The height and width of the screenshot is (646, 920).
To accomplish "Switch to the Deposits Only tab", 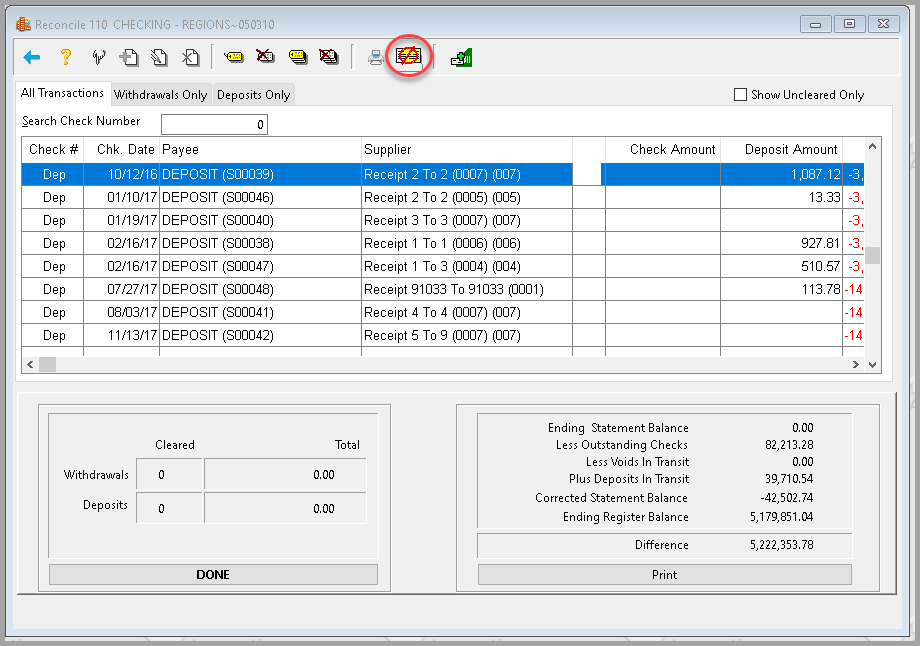I will (x=253, y=94).
